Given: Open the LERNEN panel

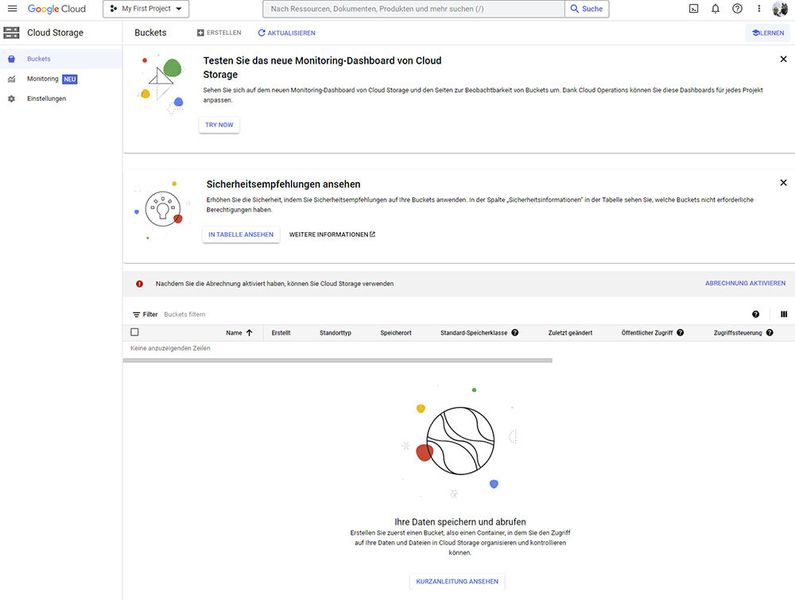Looking at the screenshot, I should pos(768,32).
